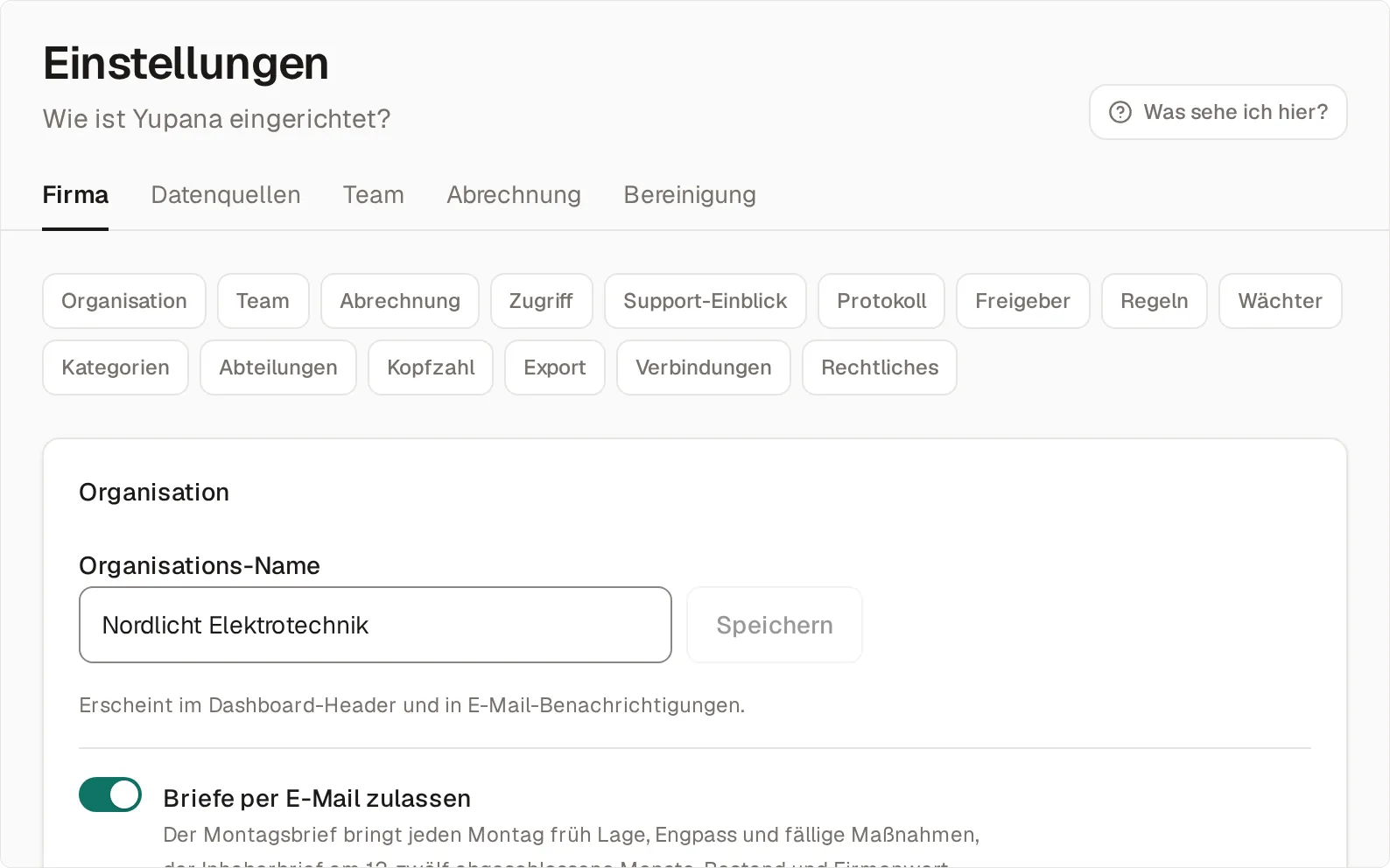The height and width of the screenshot is (868, 1390).
Task: Go to the top-level Abrechnung tab
Action: tap(514, 194)
